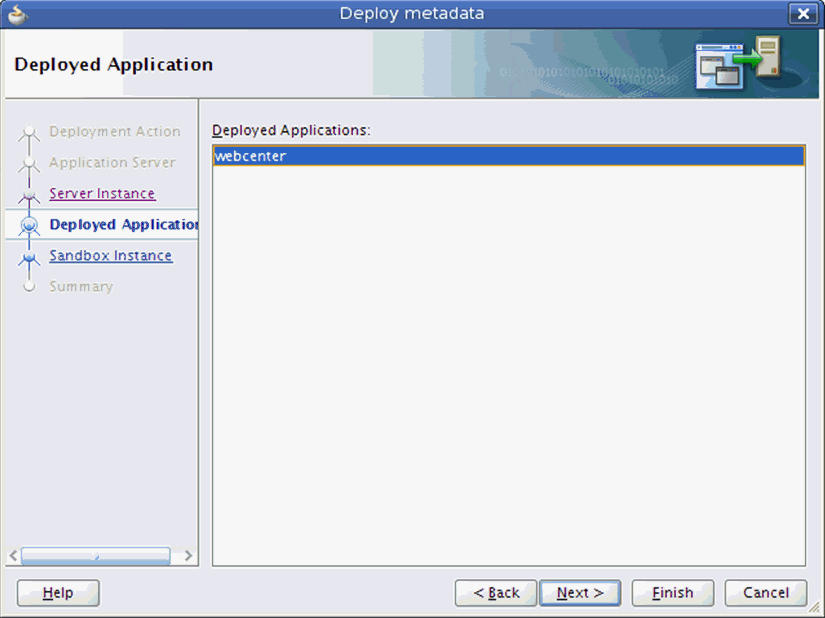Select webcenter in Deployed Applications list
Screen dimensions: 825x618
pyautogui.click(x=509, y=156)
